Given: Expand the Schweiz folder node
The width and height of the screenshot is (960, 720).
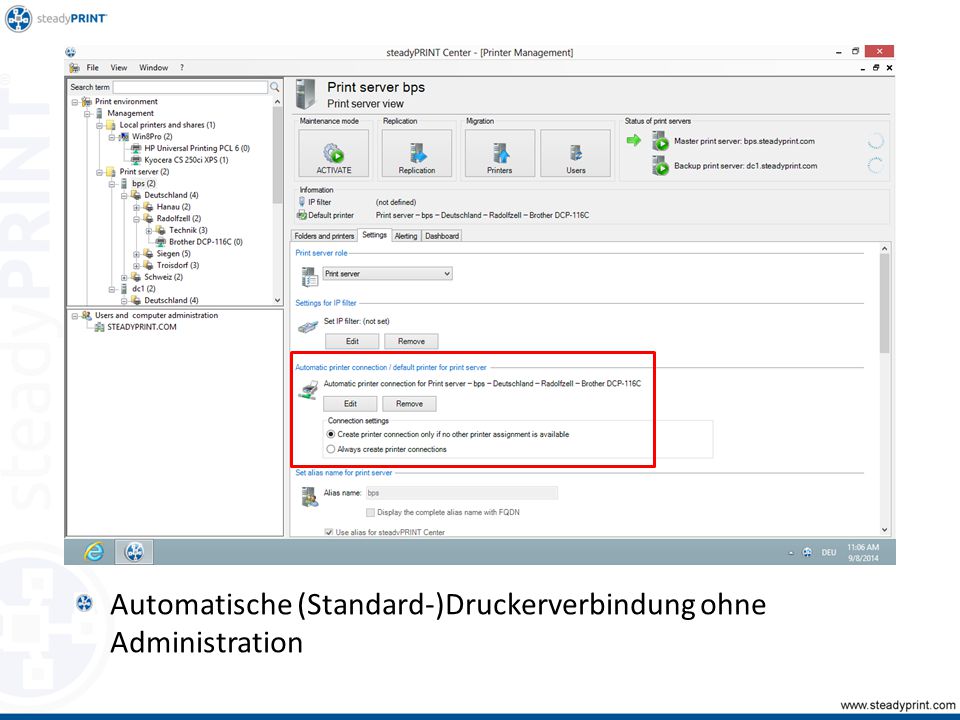Looking at the screenshot, I should 124,277.
